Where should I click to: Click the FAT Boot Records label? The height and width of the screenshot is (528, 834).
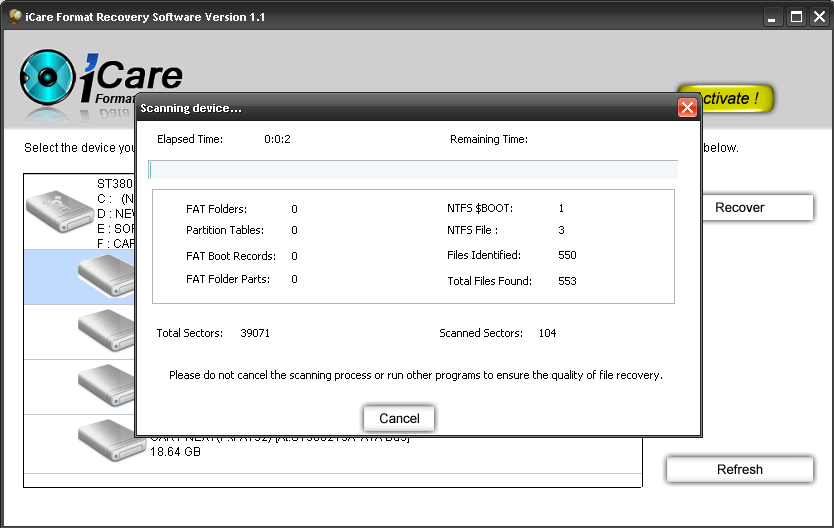tap(231, 256)
